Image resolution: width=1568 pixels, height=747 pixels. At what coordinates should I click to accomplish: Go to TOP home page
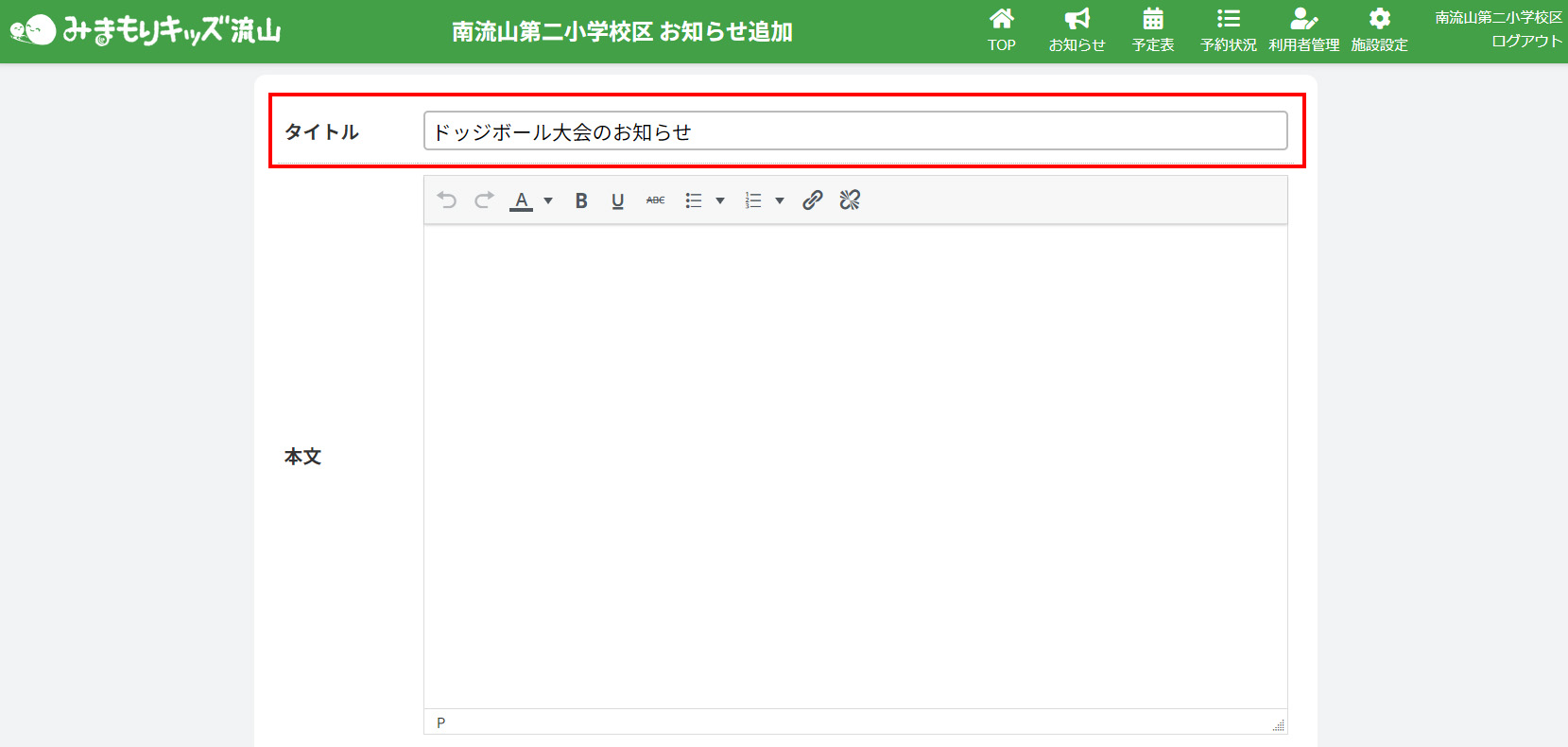point(1002,30)
